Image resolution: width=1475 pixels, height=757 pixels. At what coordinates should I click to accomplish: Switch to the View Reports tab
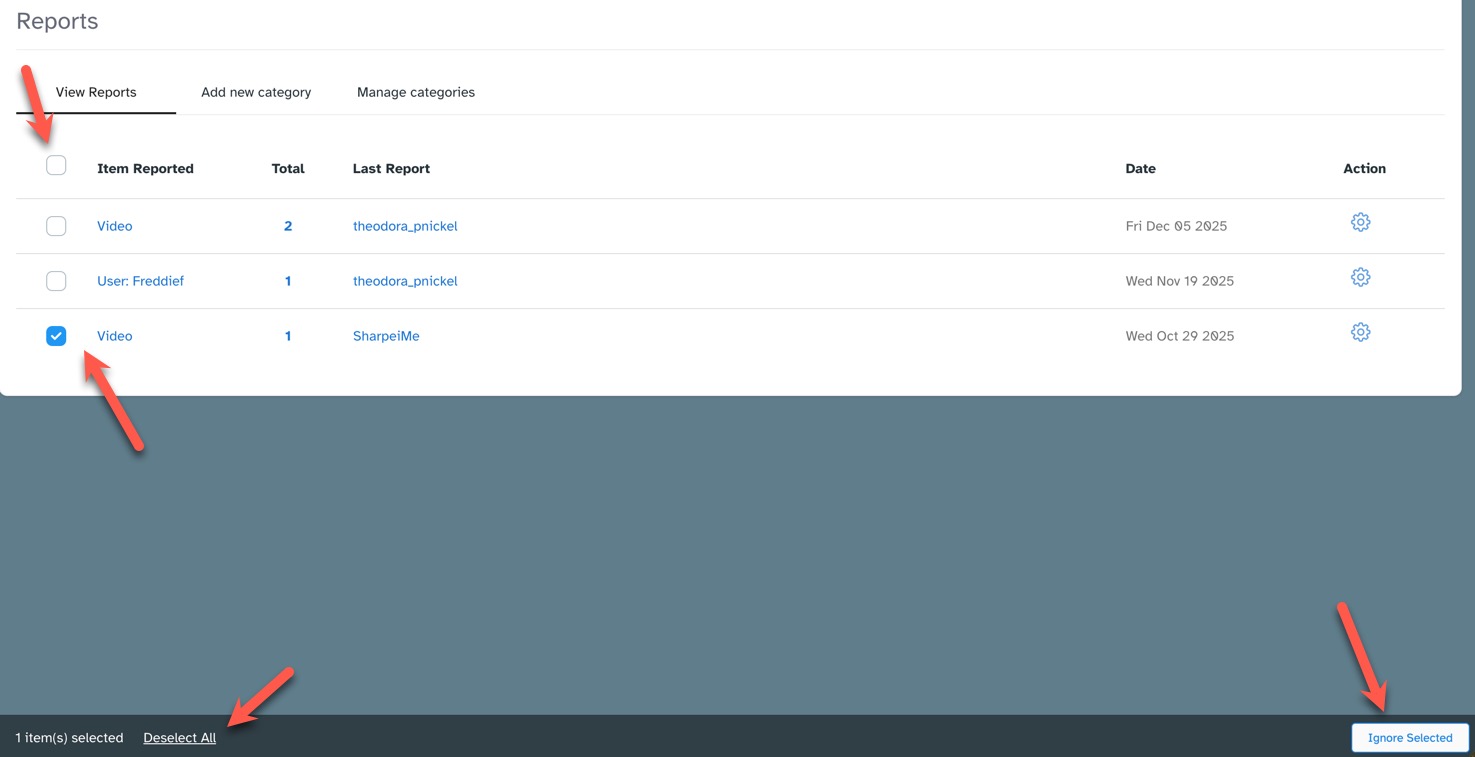pos(96,92)
